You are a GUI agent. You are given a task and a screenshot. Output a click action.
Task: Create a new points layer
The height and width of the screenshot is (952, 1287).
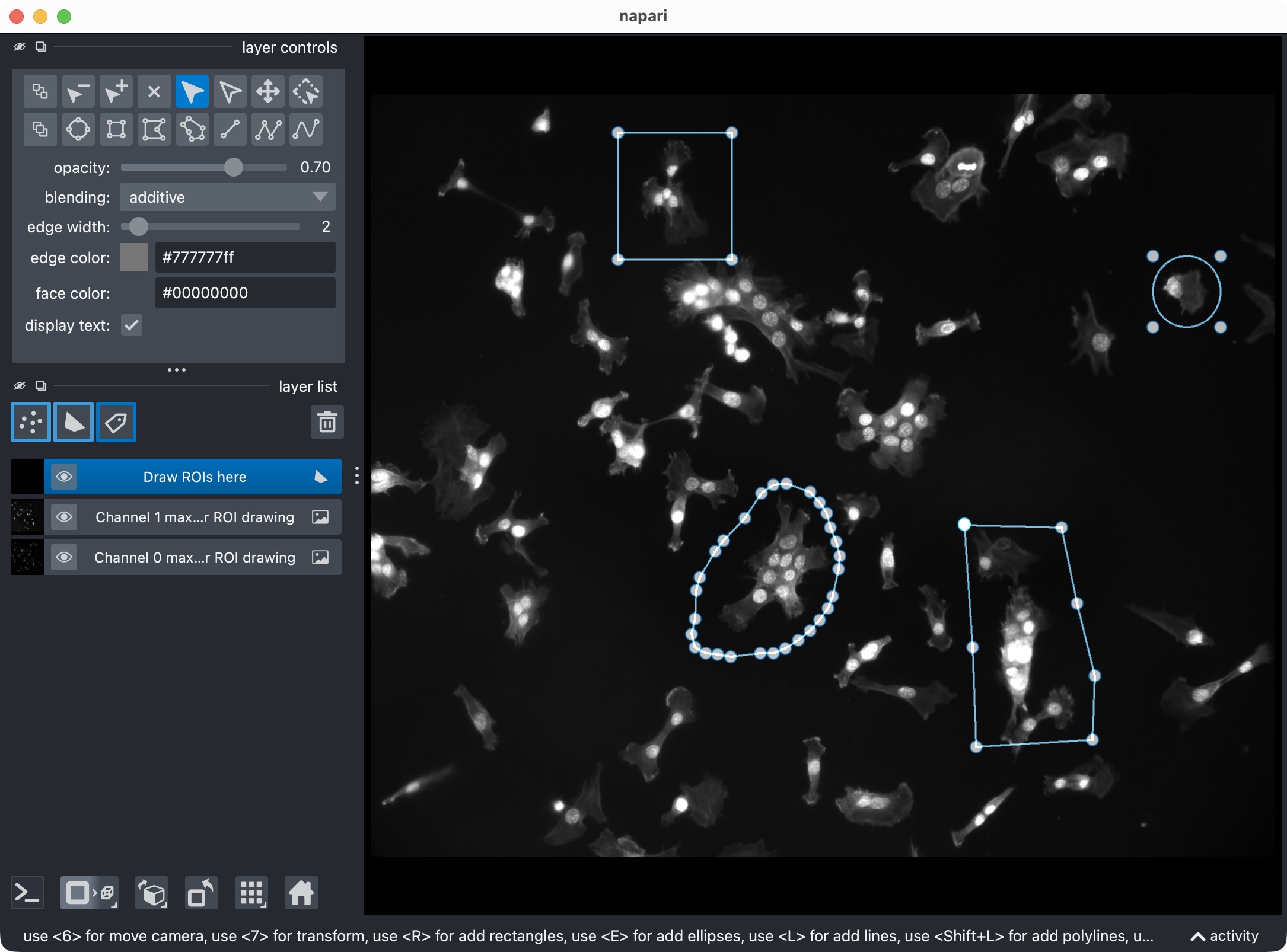[31, 422]
